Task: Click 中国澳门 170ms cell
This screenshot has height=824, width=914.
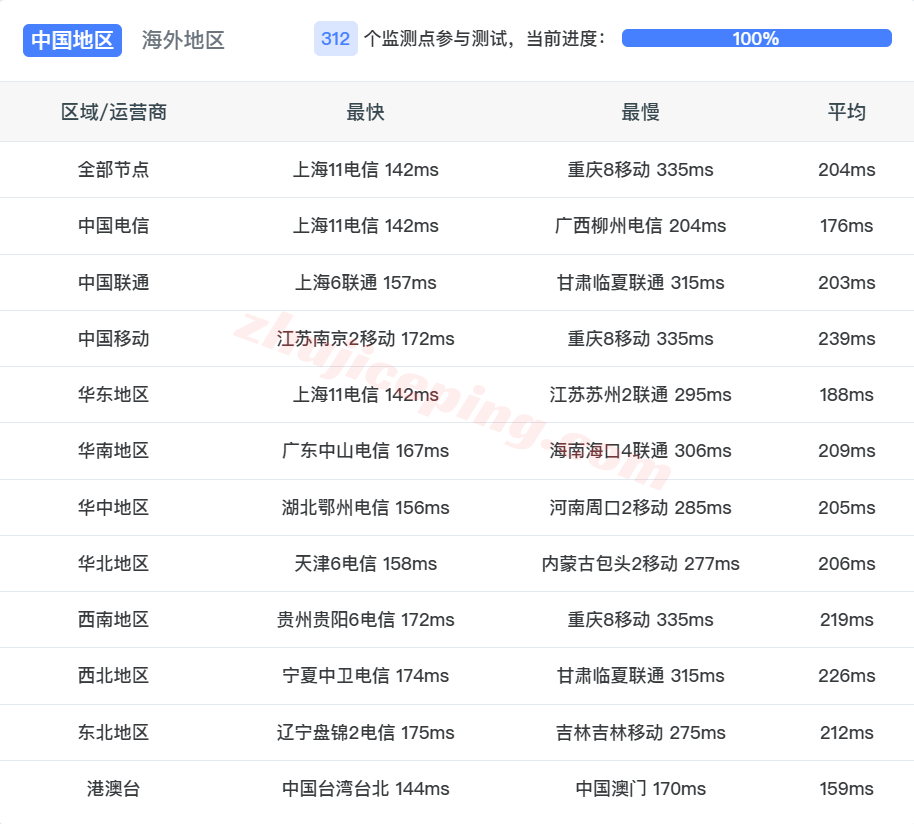Action: click(x=640, y=788)
